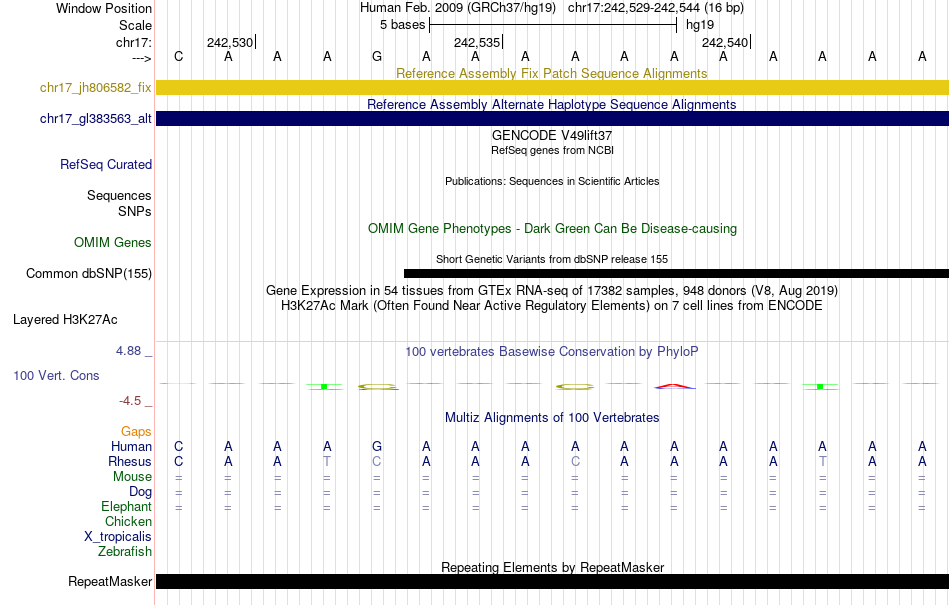The image size is (950, 605).
Task: Click the navy alternate haplotype alignment bar
Action: pos(553,118)
